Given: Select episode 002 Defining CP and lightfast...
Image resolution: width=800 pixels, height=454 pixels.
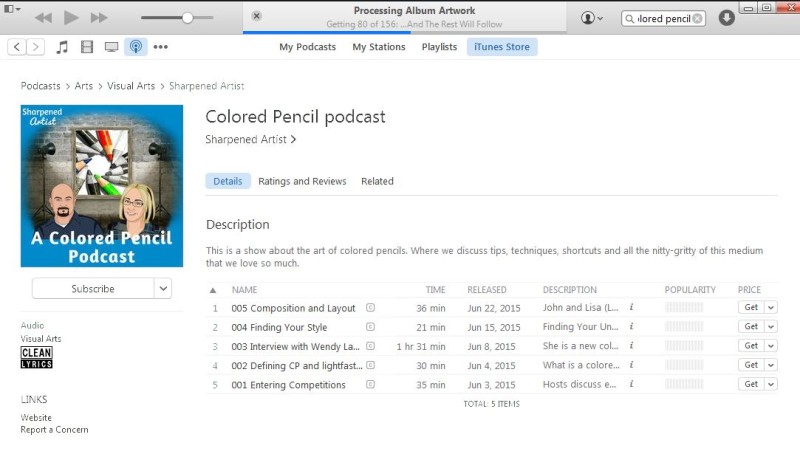Looking at the screenshot, I should (x=297, y=366).
